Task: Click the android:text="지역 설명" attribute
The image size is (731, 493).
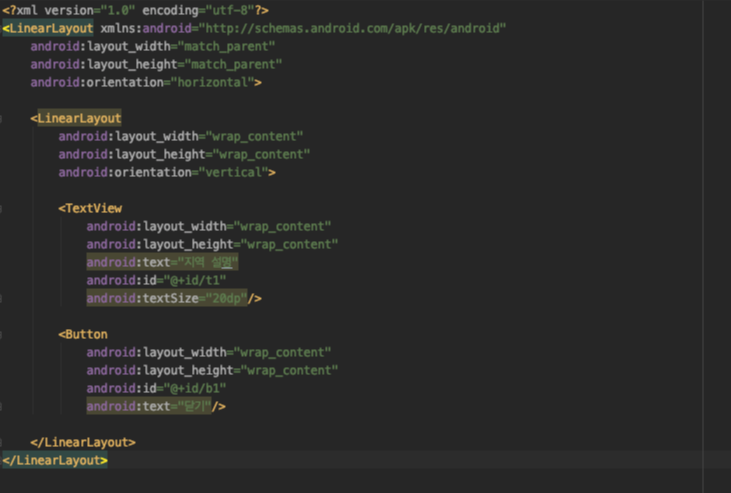Action: click(x=162, y=263)
